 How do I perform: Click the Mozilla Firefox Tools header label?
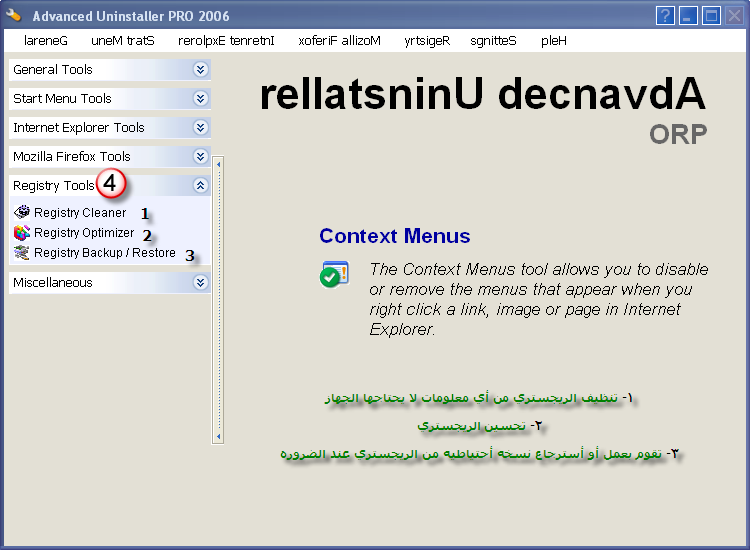(72, 156)
